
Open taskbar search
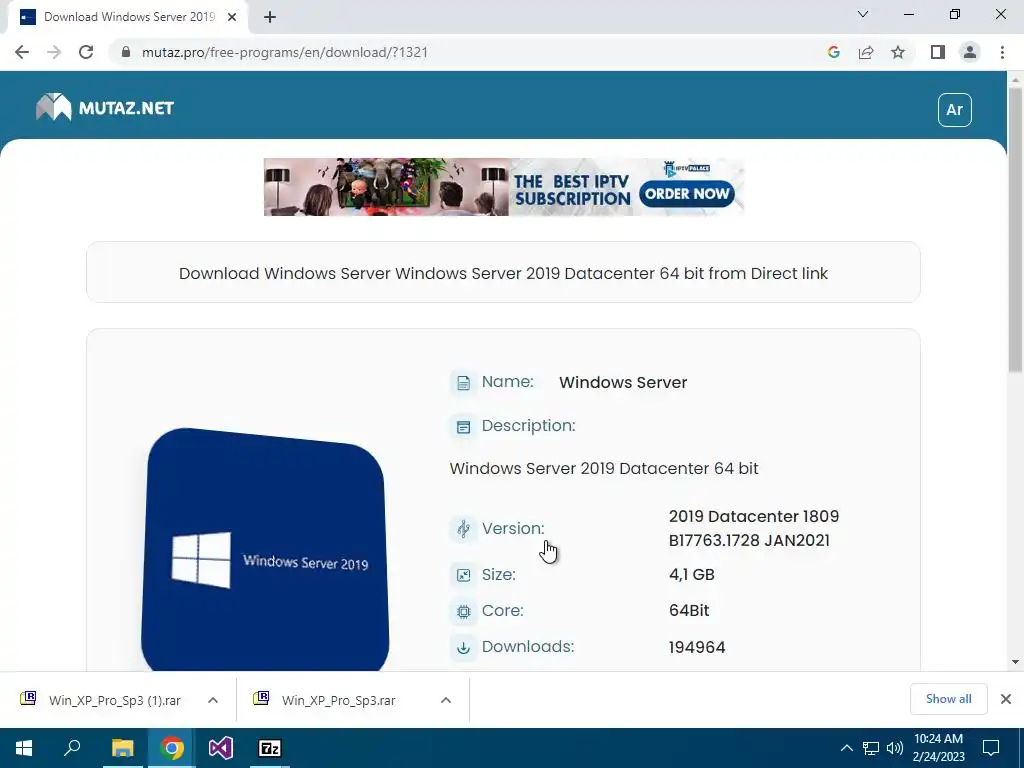[72, 748]
